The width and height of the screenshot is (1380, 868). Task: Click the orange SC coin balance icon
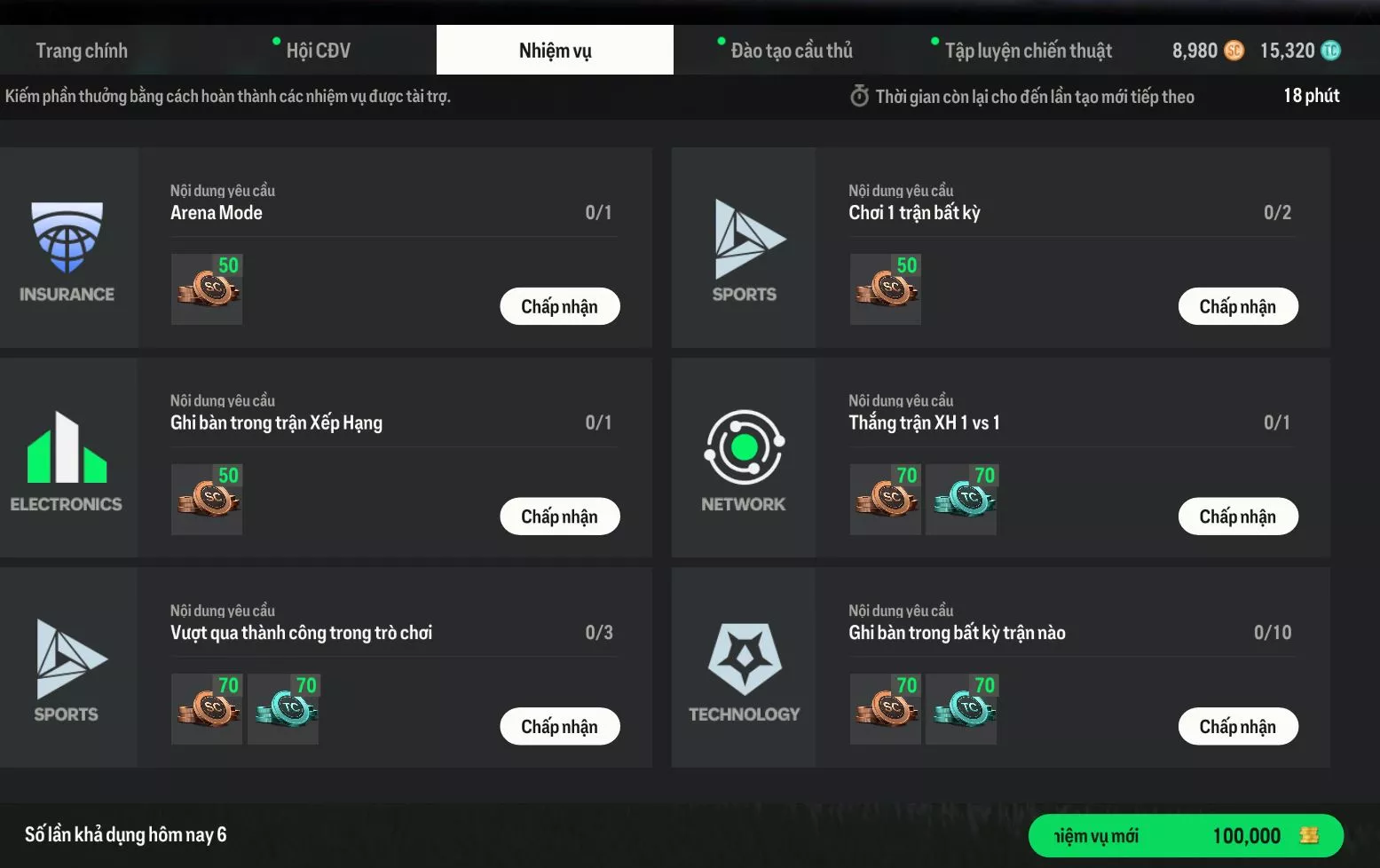(x=1234, y=51)
